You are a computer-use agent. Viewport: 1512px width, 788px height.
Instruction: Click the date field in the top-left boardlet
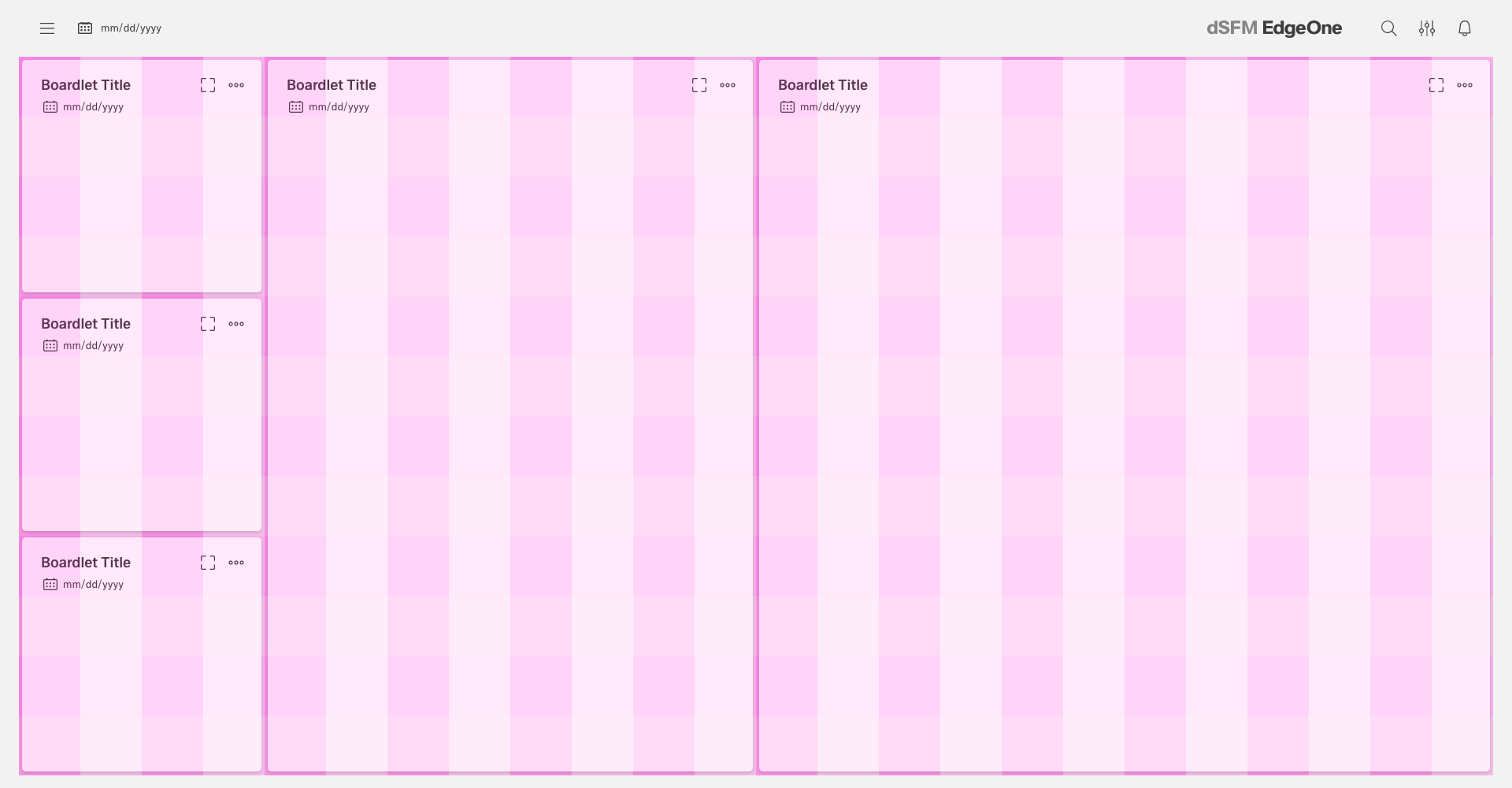pyautogui.click(x=84, y=107)
